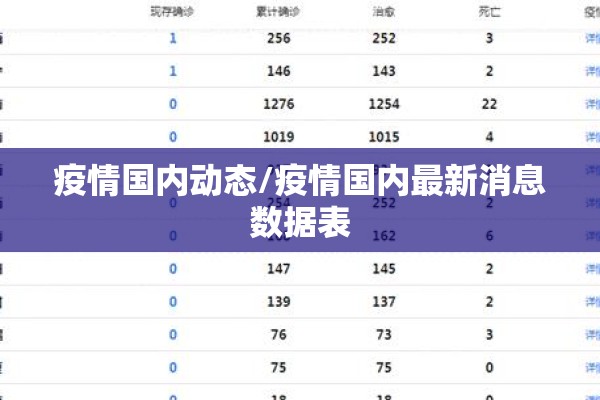Image resolution: width=600 pixels, height=400 pixels.
Task: Select cumulative confirmed value 1019
Action: coord(279,137)
